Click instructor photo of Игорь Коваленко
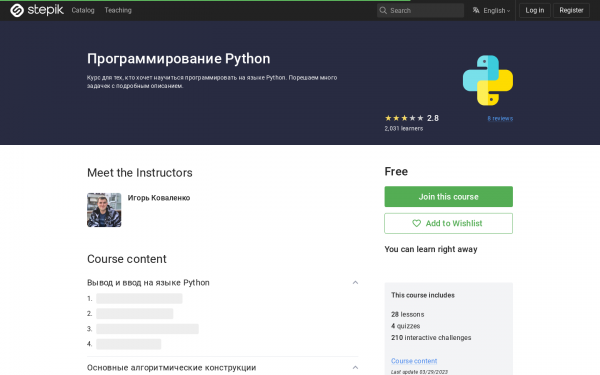Screen dimensions: 600x375 (x=104, y=210)
